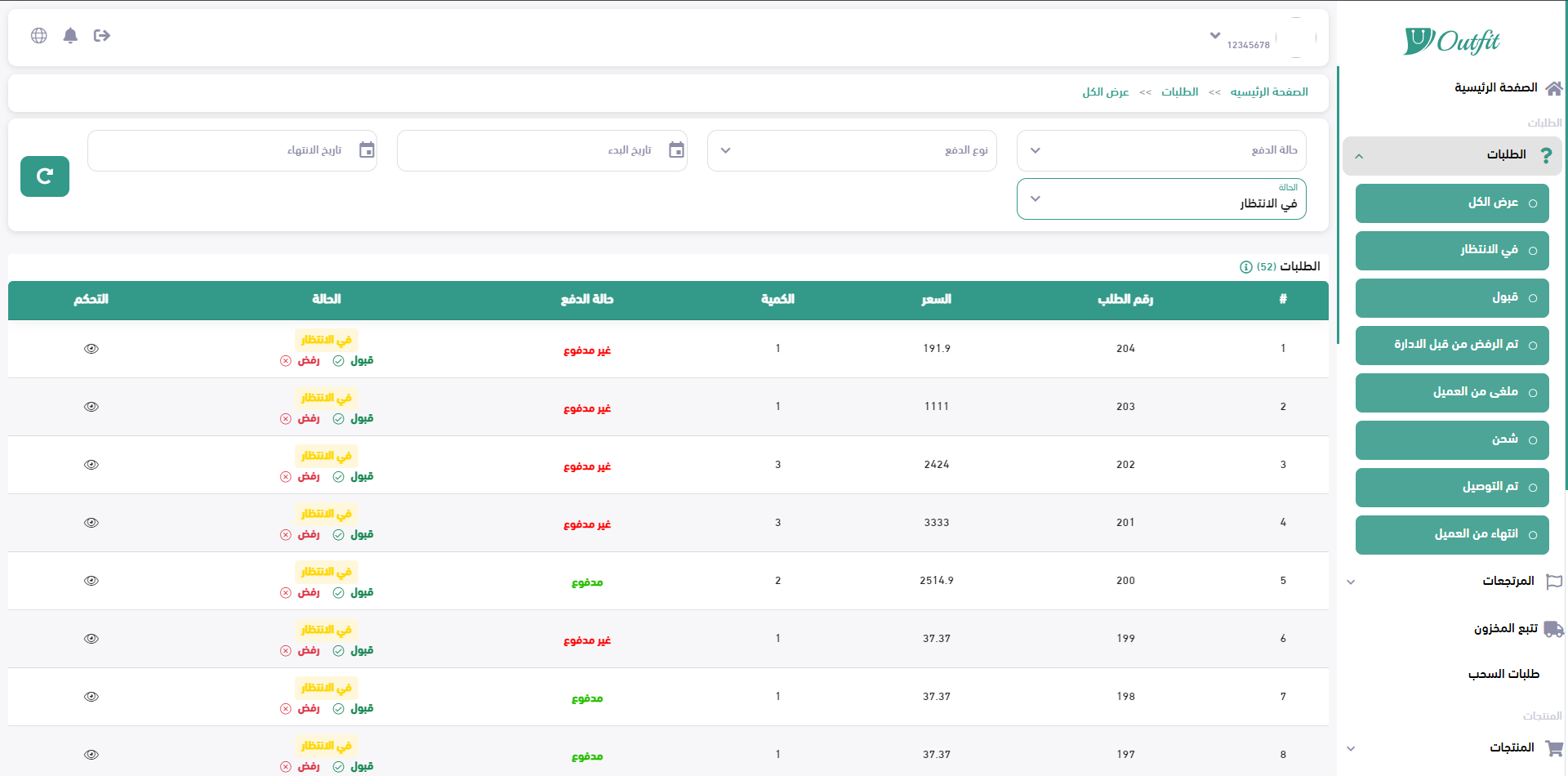Click the globe language icon
This screenshot has height=776, width=1568.
[x=38, y=35]
